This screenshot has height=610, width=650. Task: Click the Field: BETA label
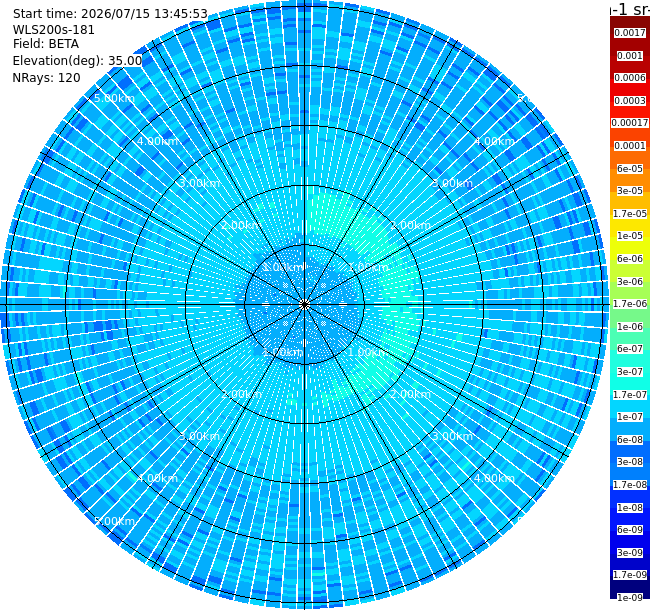pos(46,44)
